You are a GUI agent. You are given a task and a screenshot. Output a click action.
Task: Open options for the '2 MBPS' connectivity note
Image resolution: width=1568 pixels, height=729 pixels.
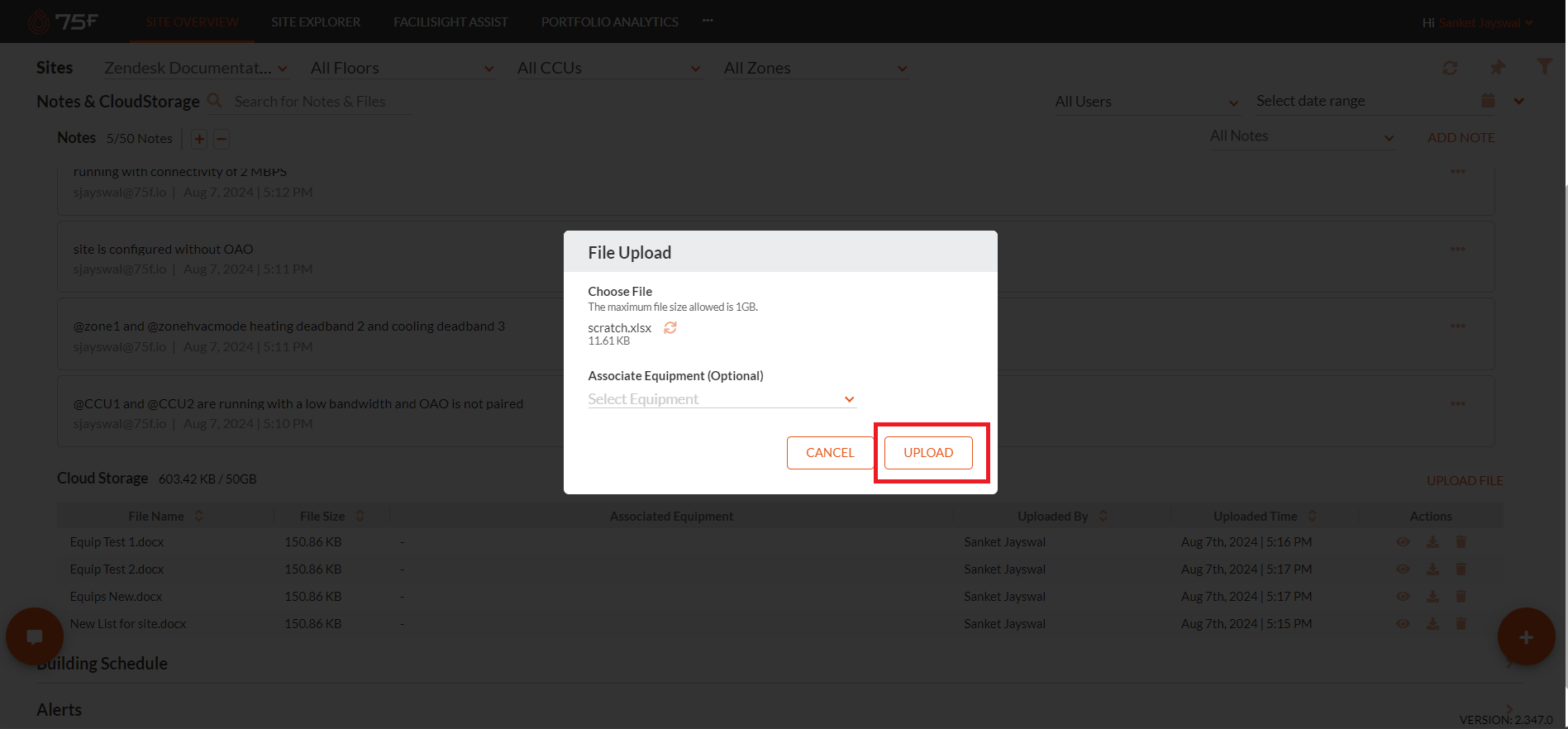pos(1457,171)
